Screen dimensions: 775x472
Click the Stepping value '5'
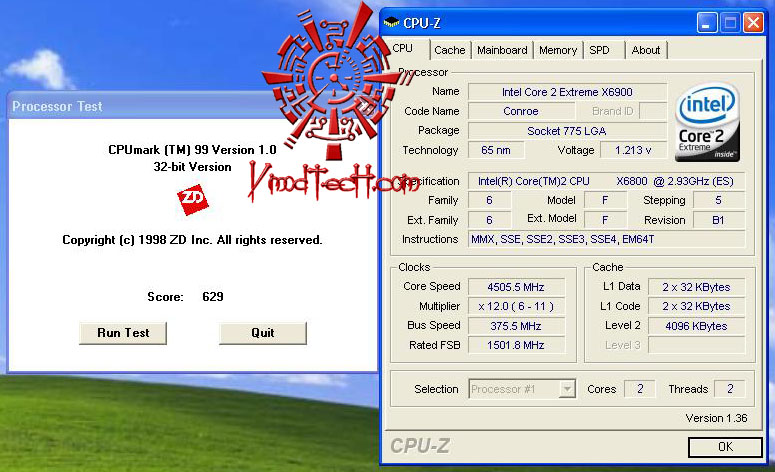point(719,200)
